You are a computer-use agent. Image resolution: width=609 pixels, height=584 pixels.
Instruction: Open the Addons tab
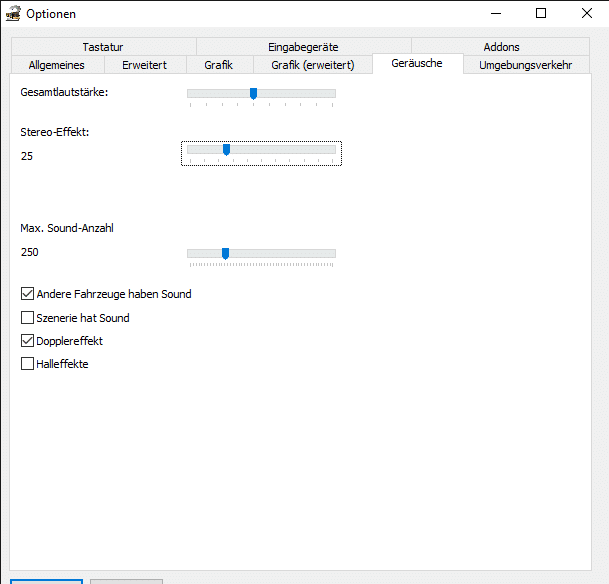click(x=501, y=46)
